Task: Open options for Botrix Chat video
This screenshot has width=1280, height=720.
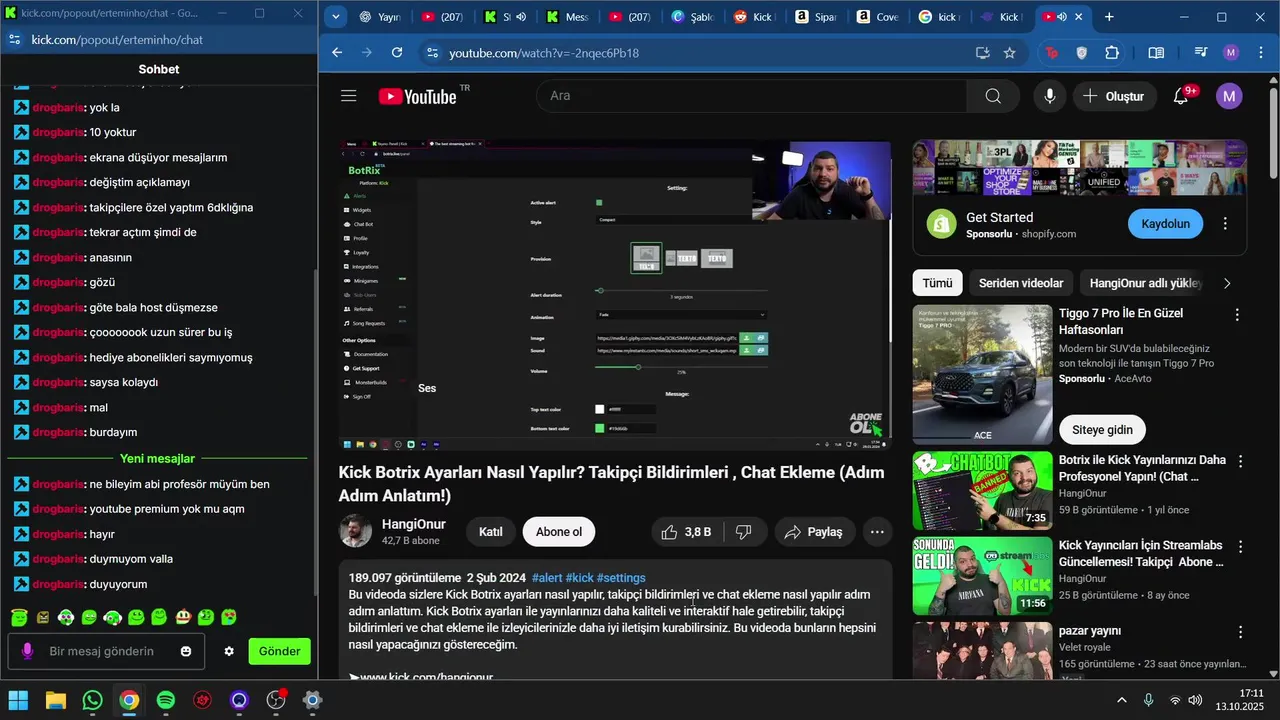Action: coord(1241,462)
